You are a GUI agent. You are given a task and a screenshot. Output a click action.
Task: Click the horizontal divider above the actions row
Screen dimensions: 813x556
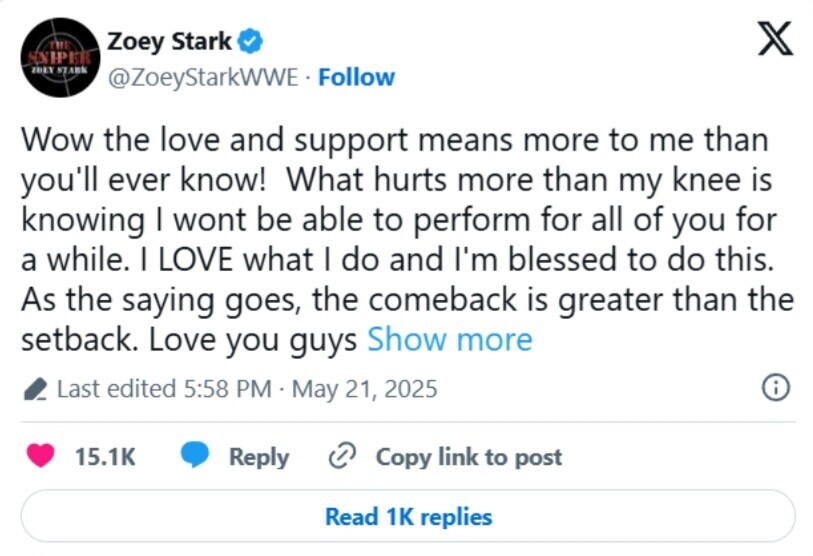tap(408, 422)
